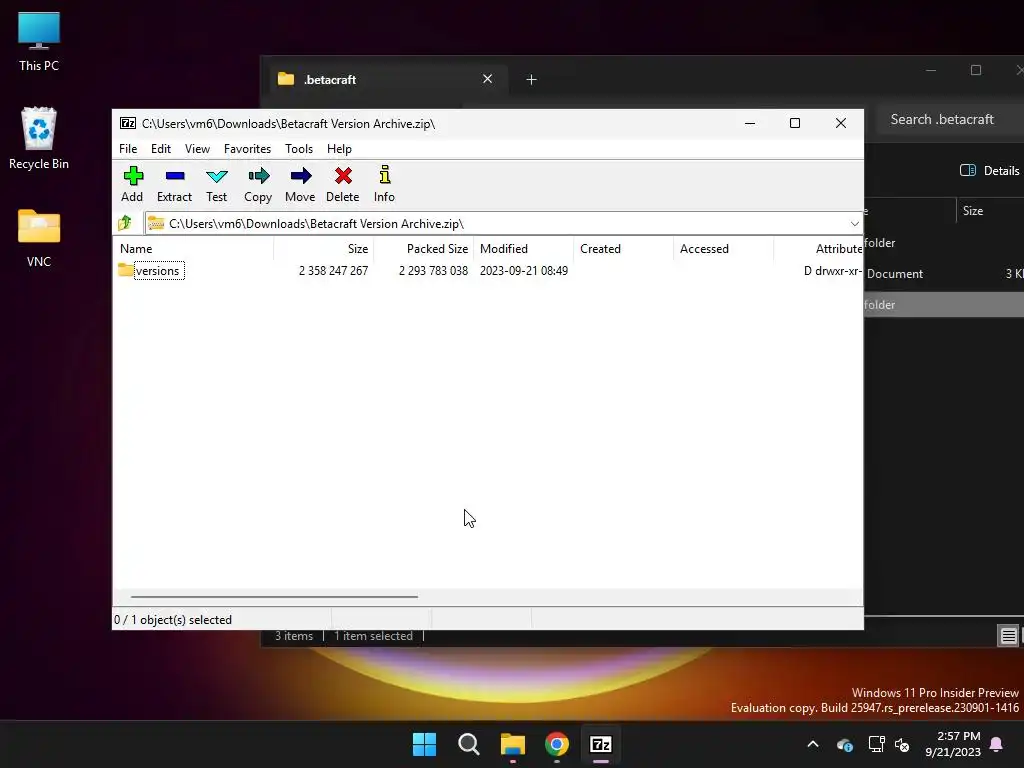Add a new tab in File Explorer
The width and height of the screenshot is (1024, 768).
pyautogui.click(x=532, y=80)
